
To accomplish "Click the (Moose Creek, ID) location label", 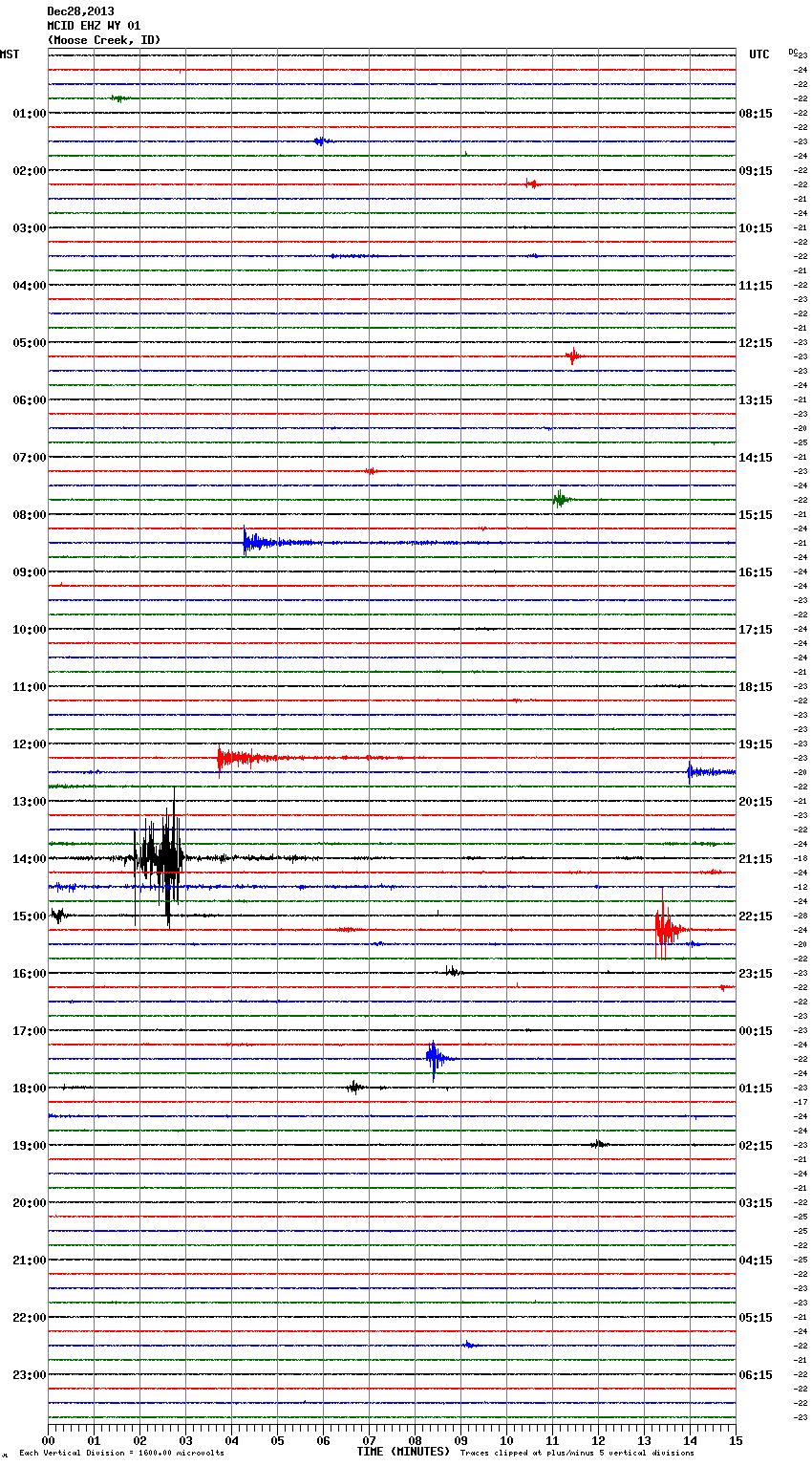I will (x=103, y=40).
